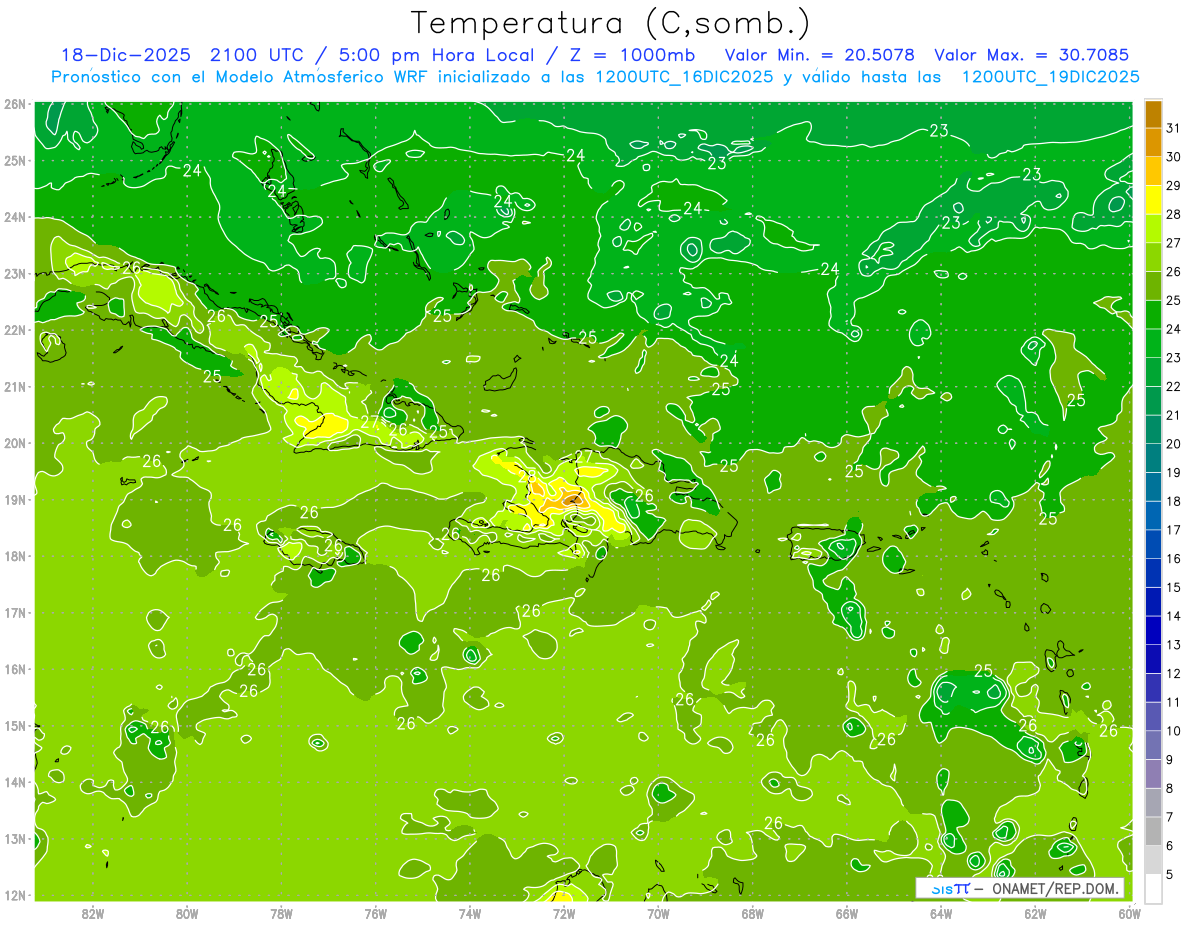
Task: Click the "60W" longitude axis label
Action: (x=1129, y=913)
